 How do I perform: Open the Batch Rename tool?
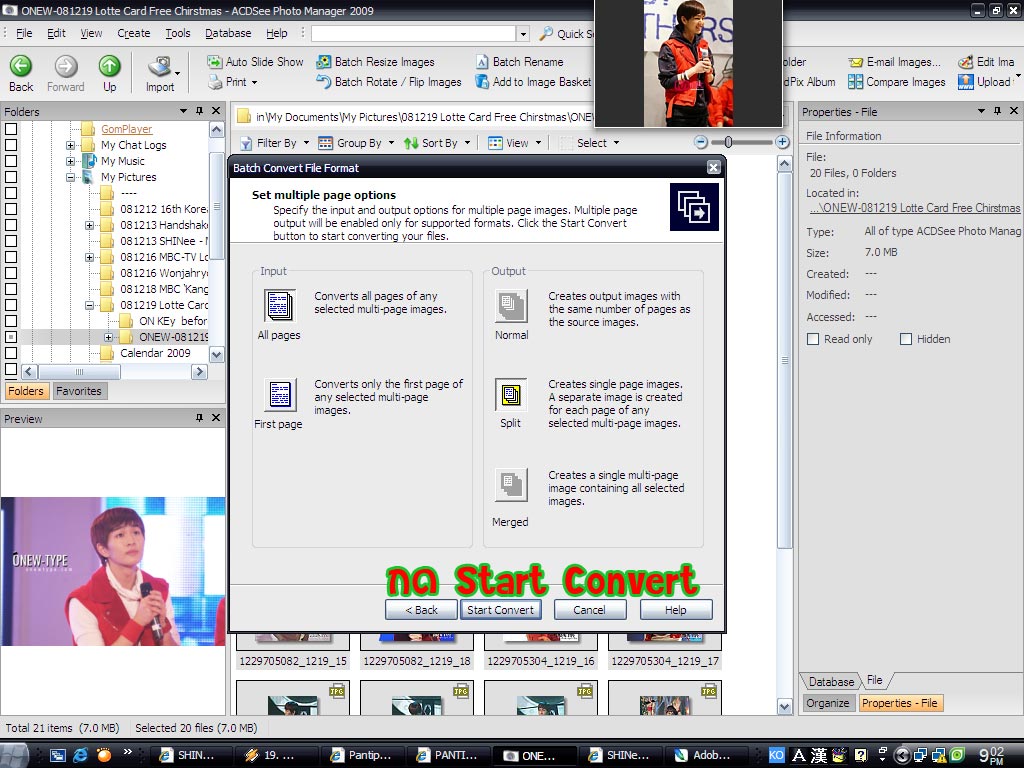(520, 61)
